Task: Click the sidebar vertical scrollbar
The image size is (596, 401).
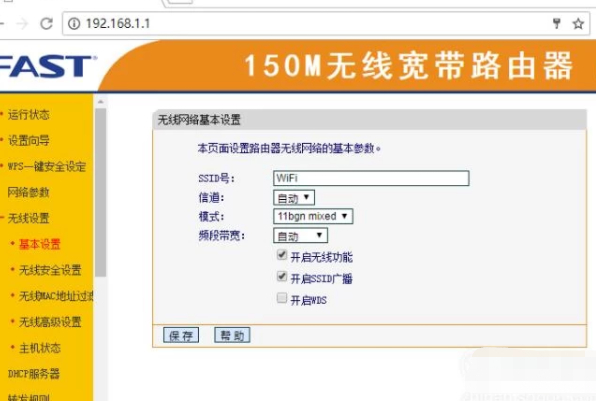Action: coord(101,192)
